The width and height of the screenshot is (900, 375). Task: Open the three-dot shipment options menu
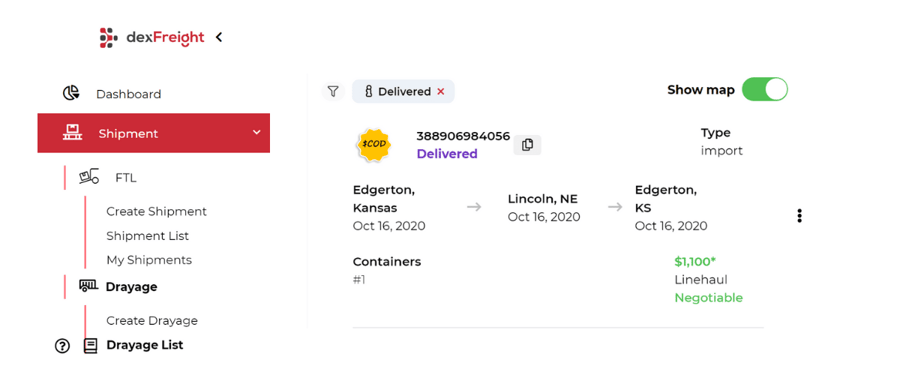pos(799,216)
